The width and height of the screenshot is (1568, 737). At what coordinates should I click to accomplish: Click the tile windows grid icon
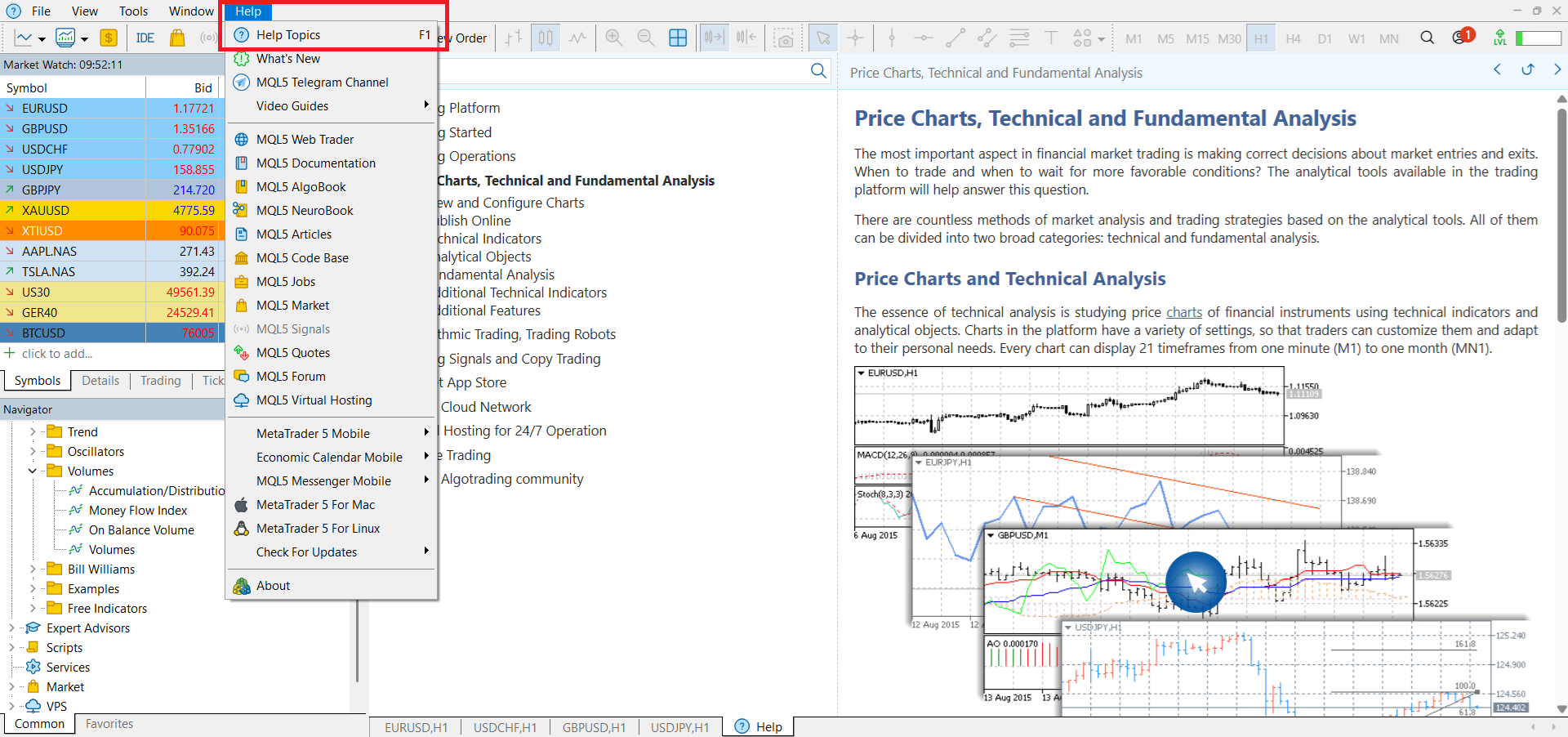pos(678,38)
